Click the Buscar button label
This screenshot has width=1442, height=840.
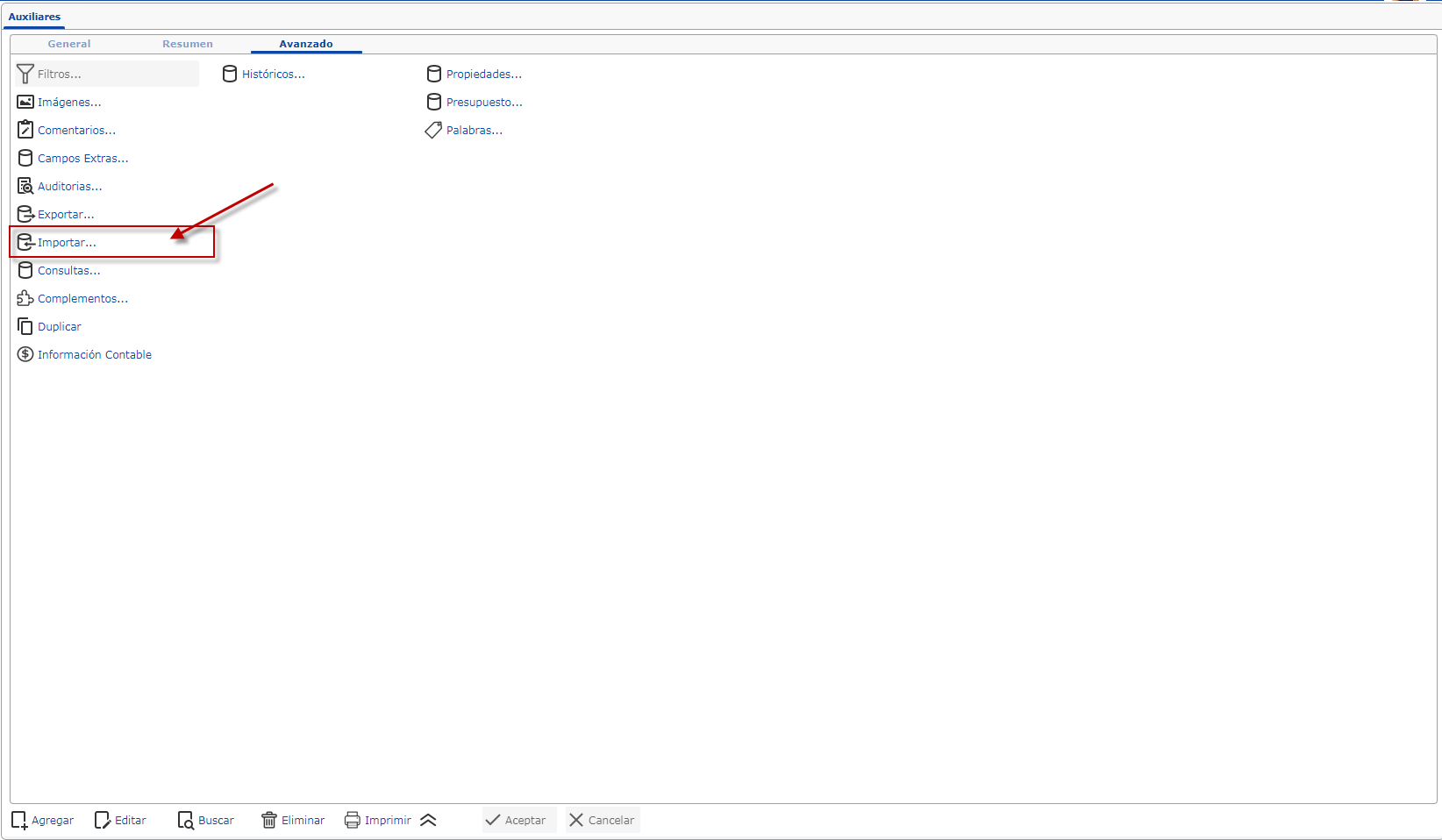pyautogui.click(x=216, y=821)
